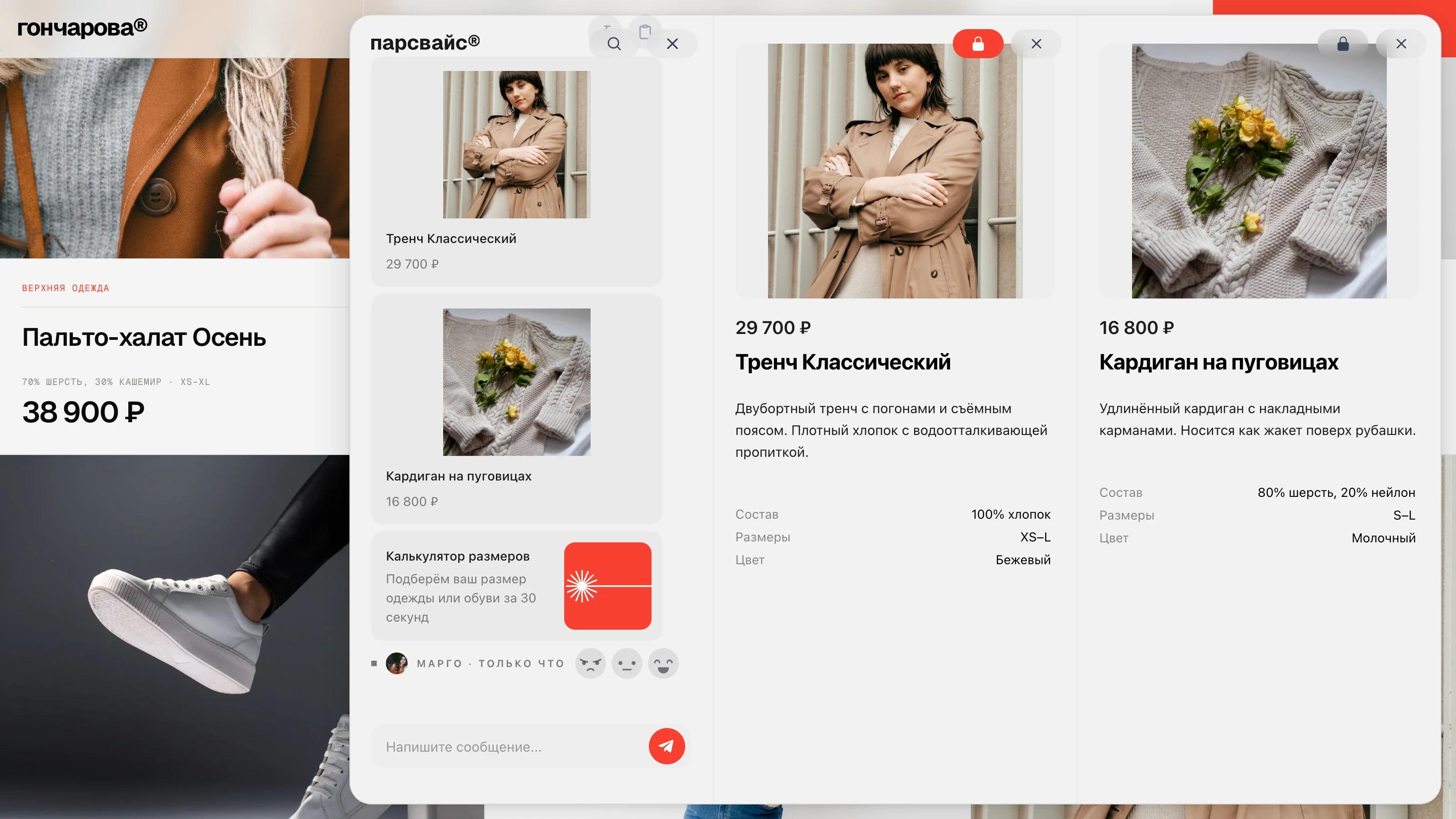Close the Кардиган на пуговицах detail panel
Image resolution: width=1456 pixels, height=819 pixels.
click(x=1401, y=44)
